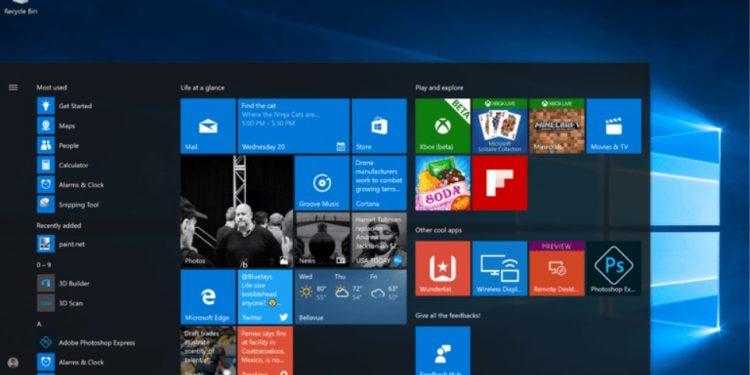Open the Flipboard tile
Viewport: 750px width, 375px height.
(500, 183)
